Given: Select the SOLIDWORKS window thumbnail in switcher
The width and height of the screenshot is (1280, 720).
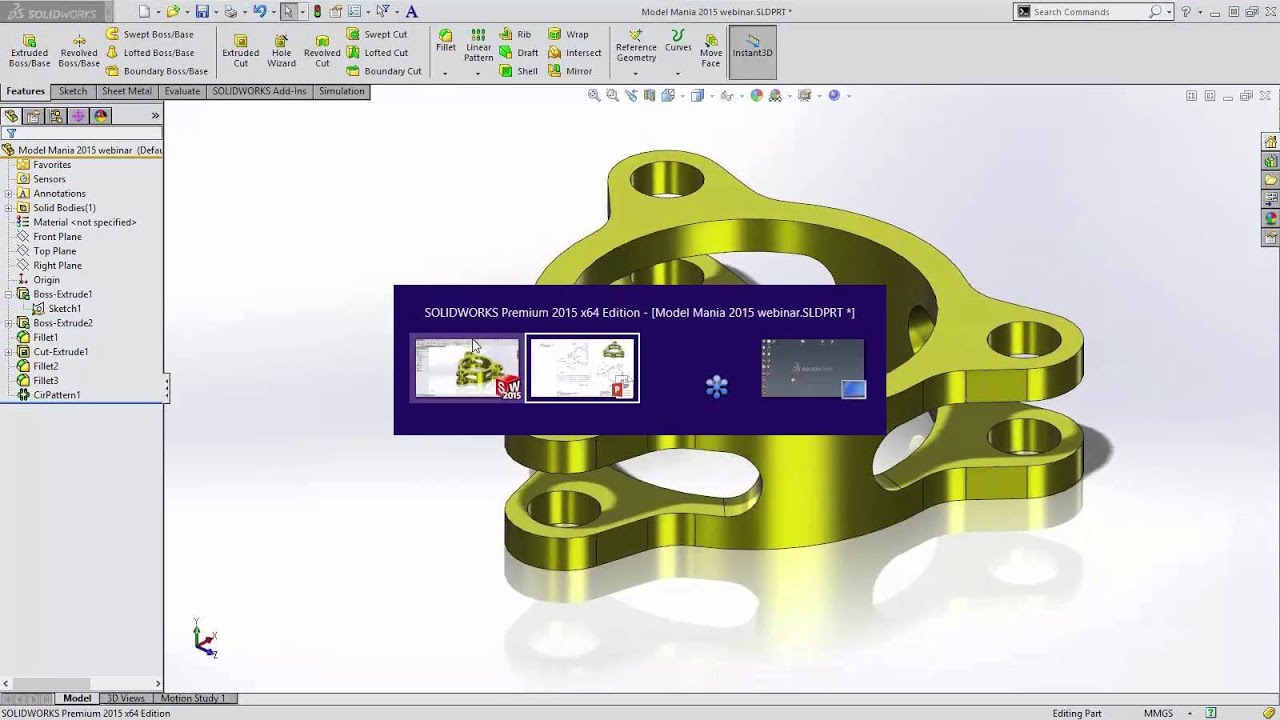Looking at the screenshot, I should (x=467, y=368).
